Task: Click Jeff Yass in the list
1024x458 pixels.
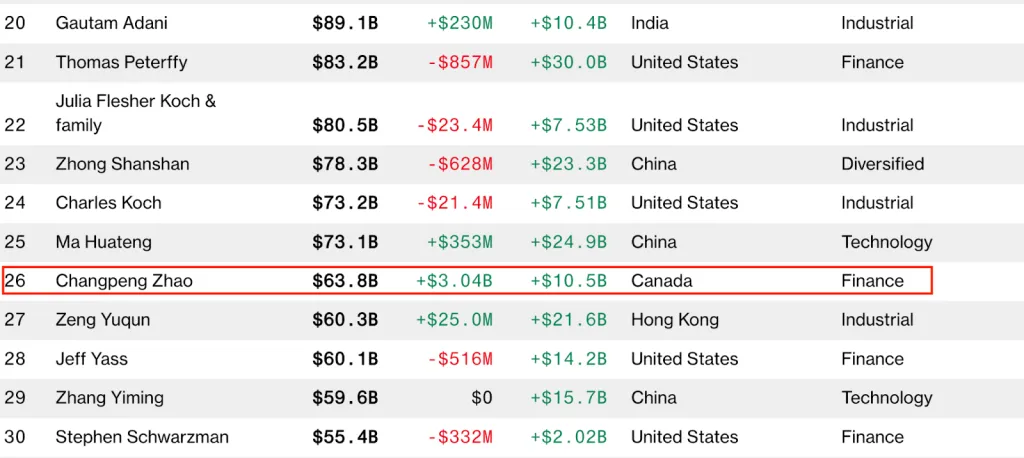Action: click(x=92, y=359)
